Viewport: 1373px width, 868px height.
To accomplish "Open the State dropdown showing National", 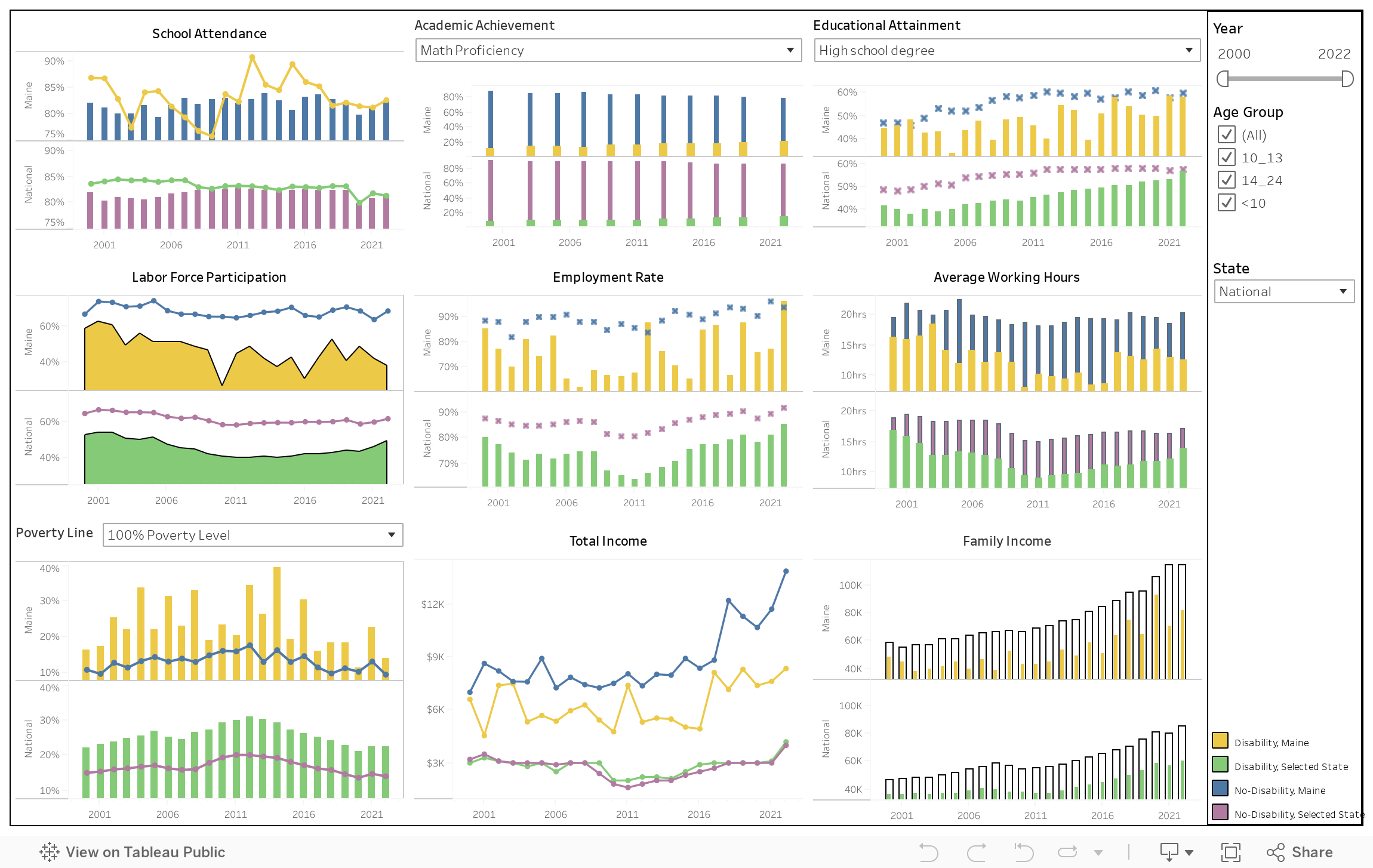I will click(x=1284, y=291).
